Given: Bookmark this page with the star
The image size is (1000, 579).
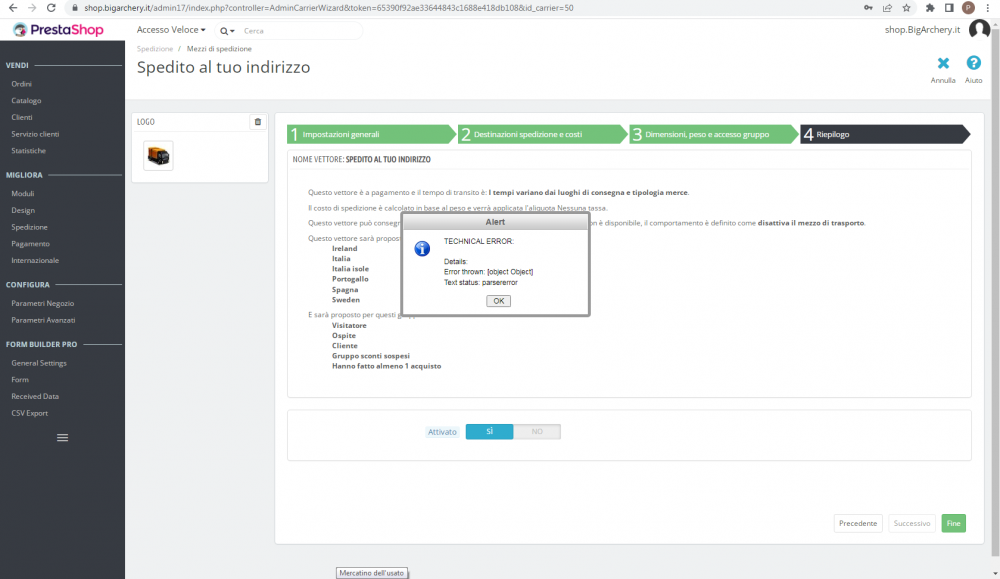Looking at the screenshot, I should tap(906, 8).
